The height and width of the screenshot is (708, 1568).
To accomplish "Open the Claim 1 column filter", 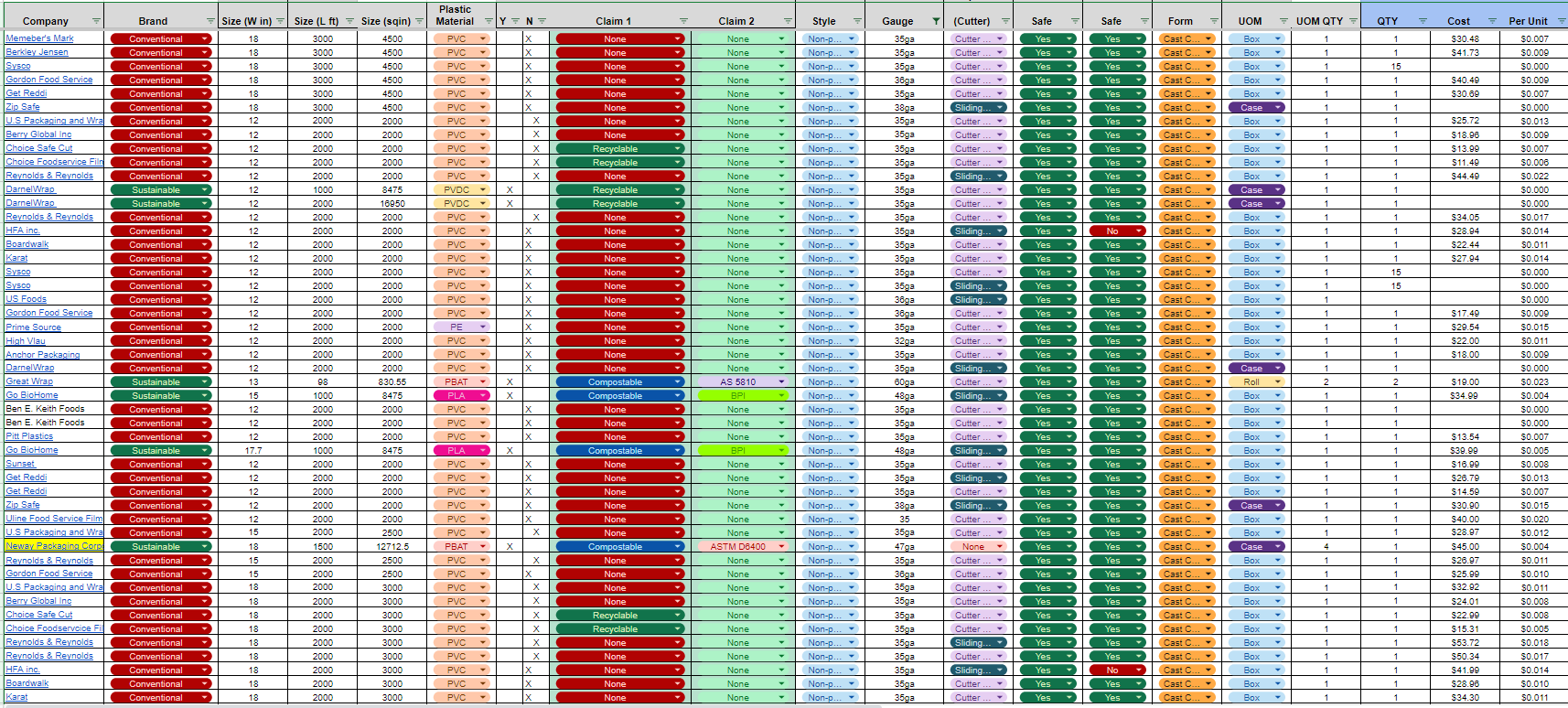I will click(x=682, y=21).
